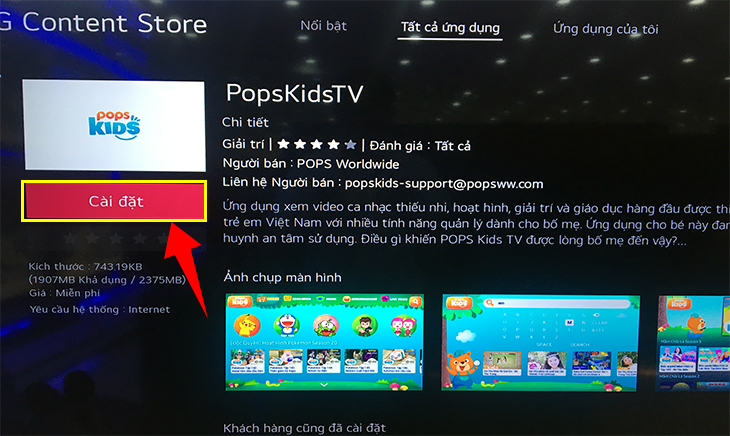The height and width of the screenshot is (436, 730).
Task: Select the Doraemon icon in the first screenshot
Action: 287,325
